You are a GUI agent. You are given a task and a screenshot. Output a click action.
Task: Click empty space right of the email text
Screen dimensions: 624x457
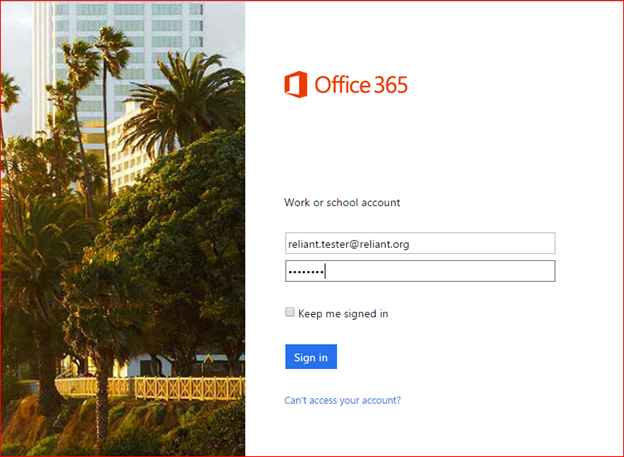point(490,243)
